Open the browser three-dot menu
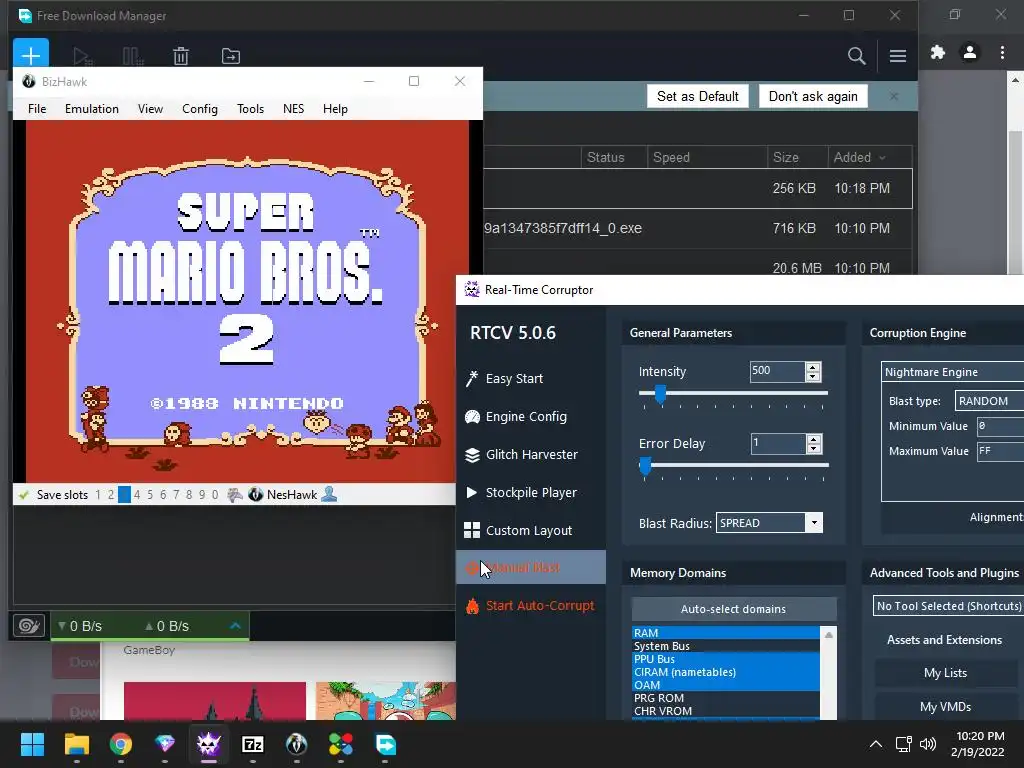Image resolution: width=1024 pixels, height=768 pixels. 1002,52
